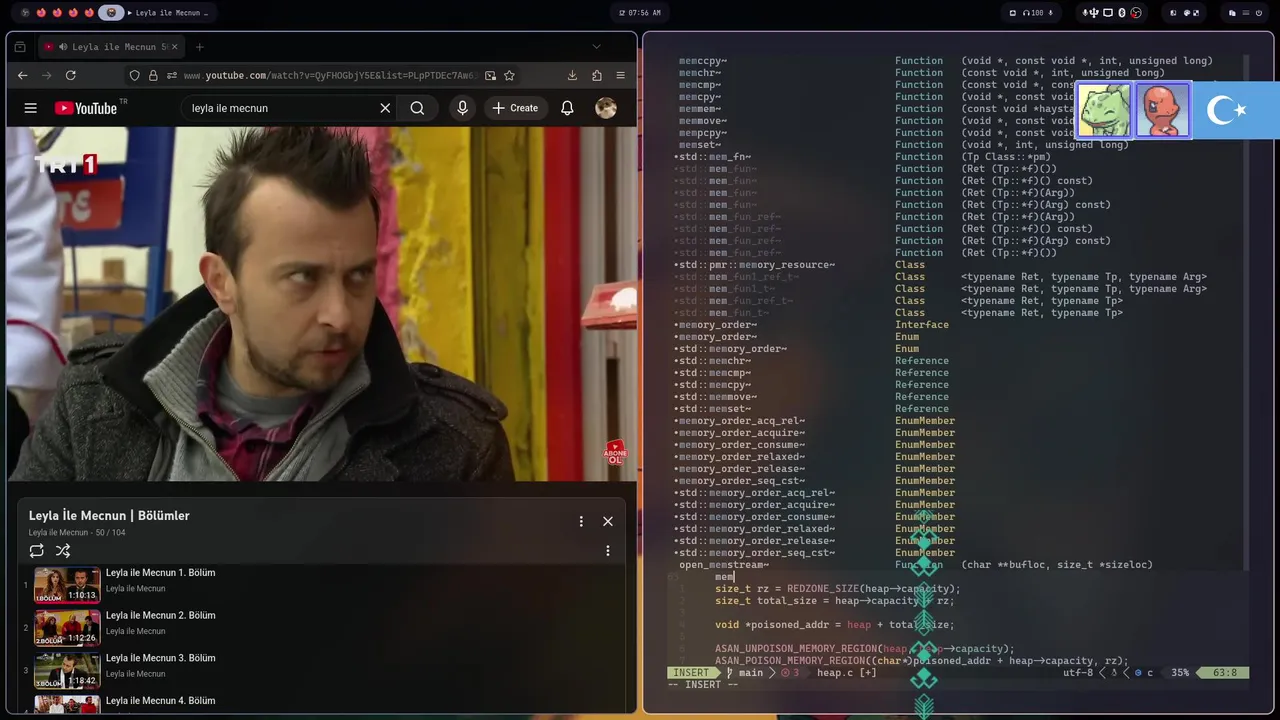Toggle playlist shuffle
This screenshot has width=1280, height=720.
(x=63, y=551)
